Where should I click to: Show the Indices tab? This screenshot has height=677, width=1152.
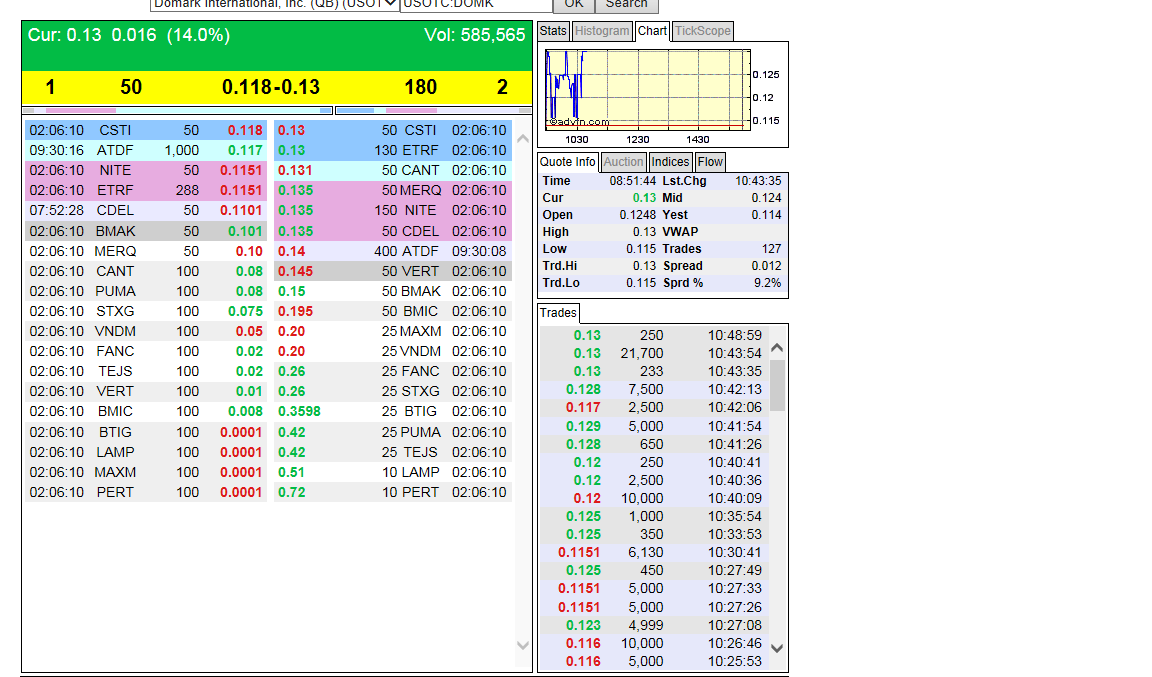click(x=670, y=162)
